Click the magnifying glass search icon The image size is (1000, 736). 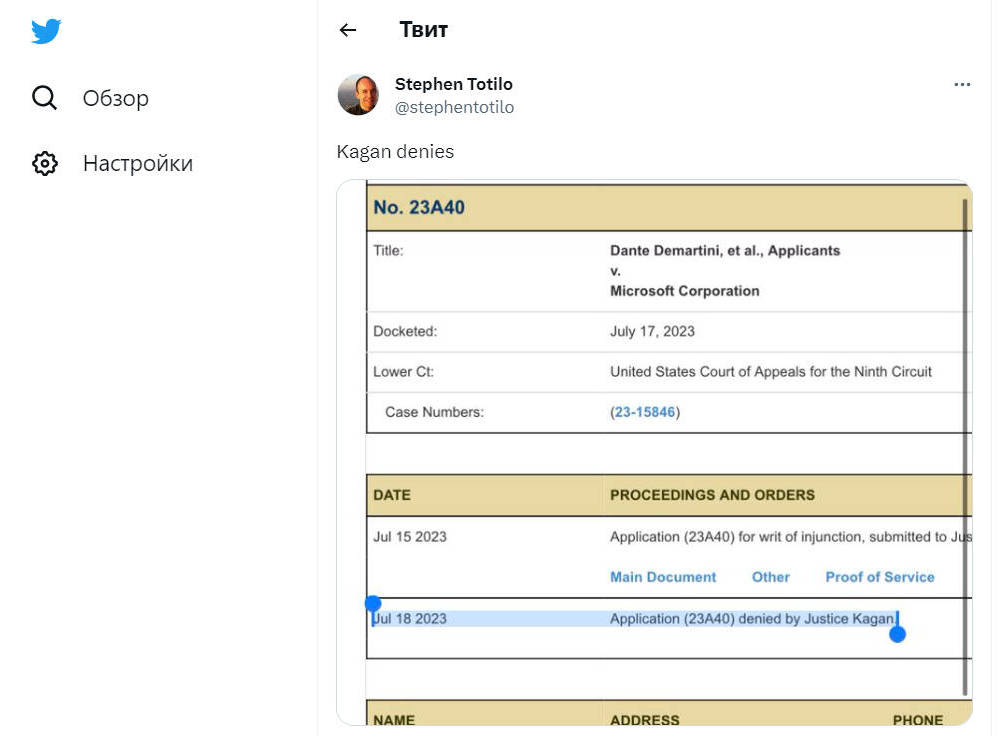click(45, 98)
